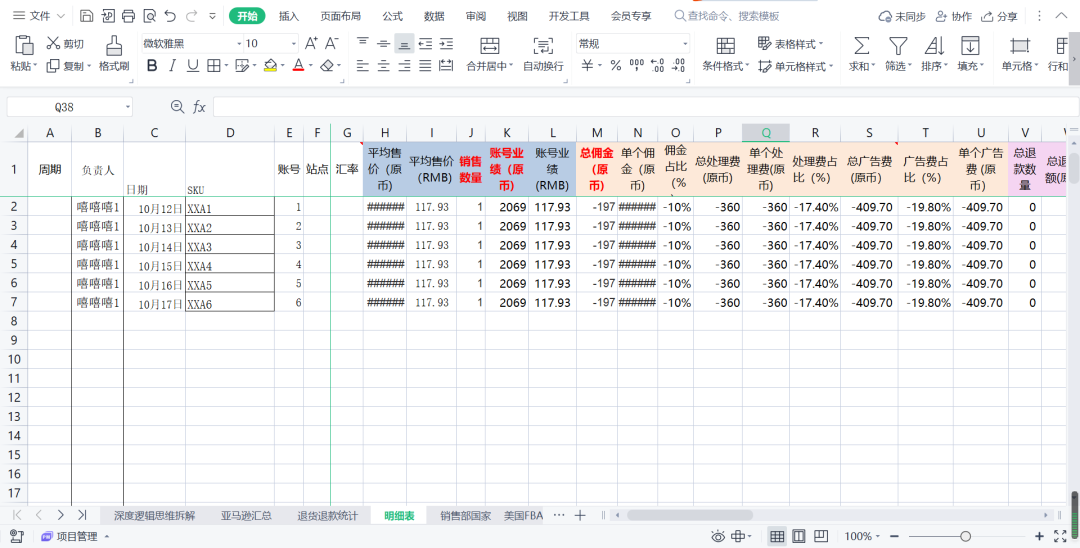Toggle italic formatting

pyautogui.click(x=172, y=65)
